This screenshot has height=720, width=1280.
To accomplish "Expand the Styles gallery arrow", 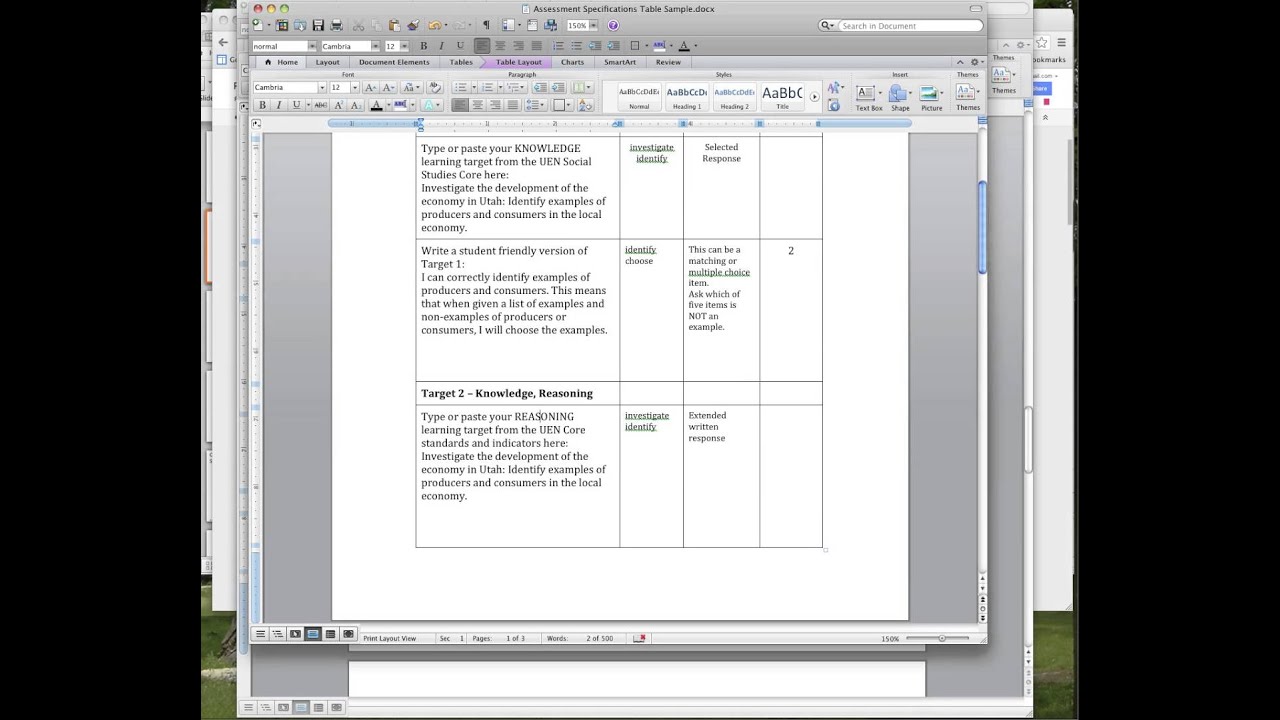I will point(814,97).
